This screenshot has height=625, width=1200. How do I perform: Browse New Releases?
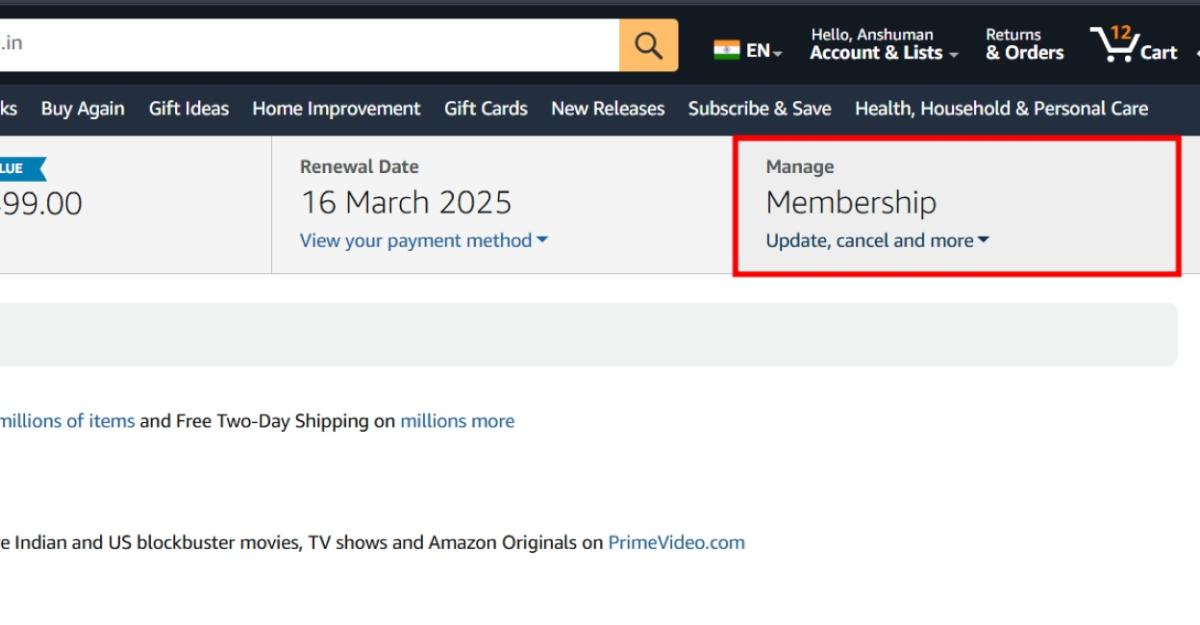[x=607, y=108]
